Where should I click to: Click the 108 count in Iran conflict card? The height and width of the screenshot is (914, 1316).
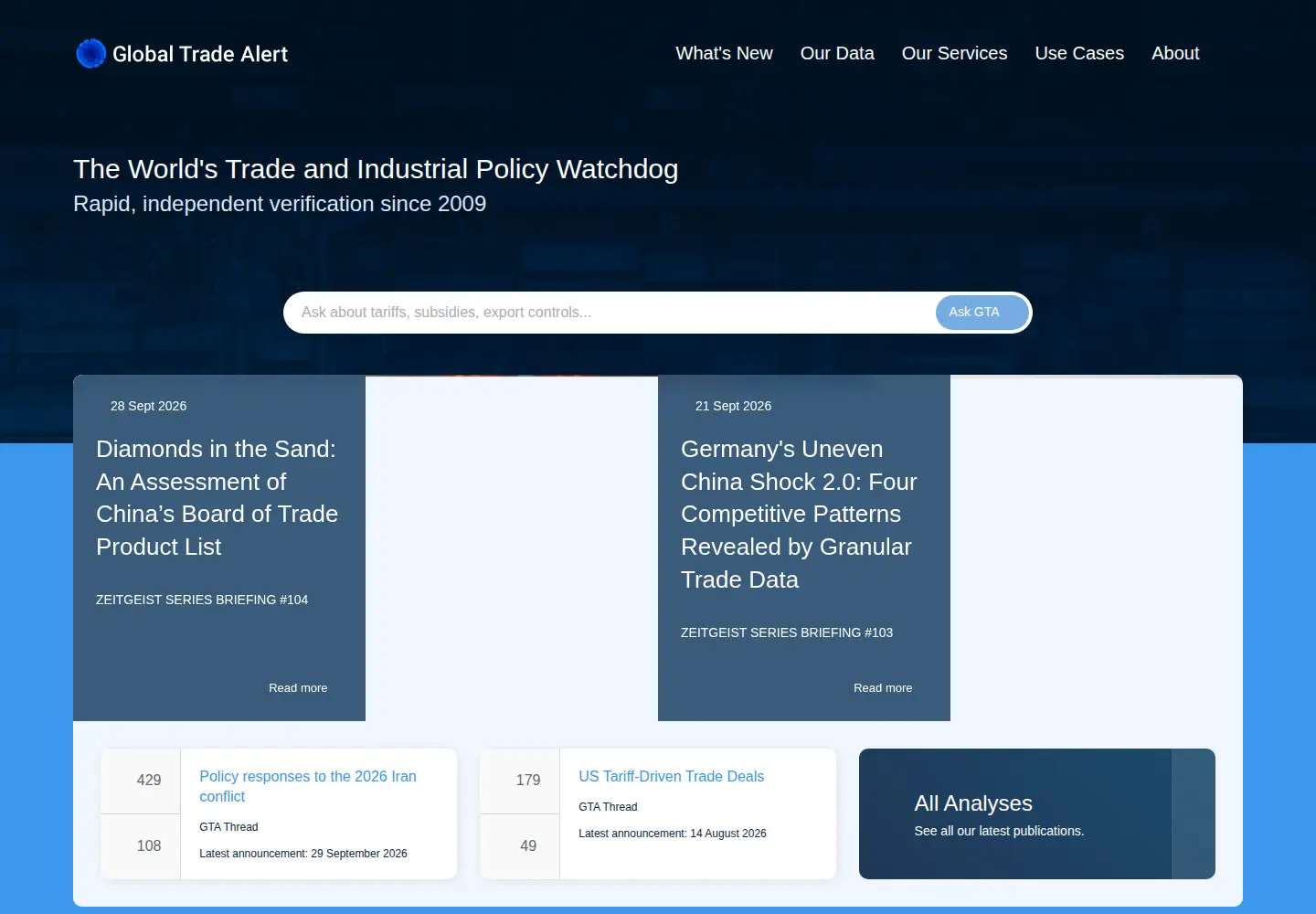(x=149, y=845)
